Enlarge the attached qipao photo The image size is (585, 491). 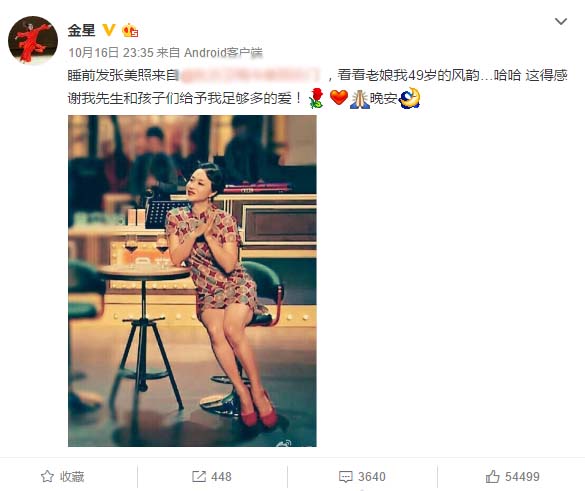point(192,281)
